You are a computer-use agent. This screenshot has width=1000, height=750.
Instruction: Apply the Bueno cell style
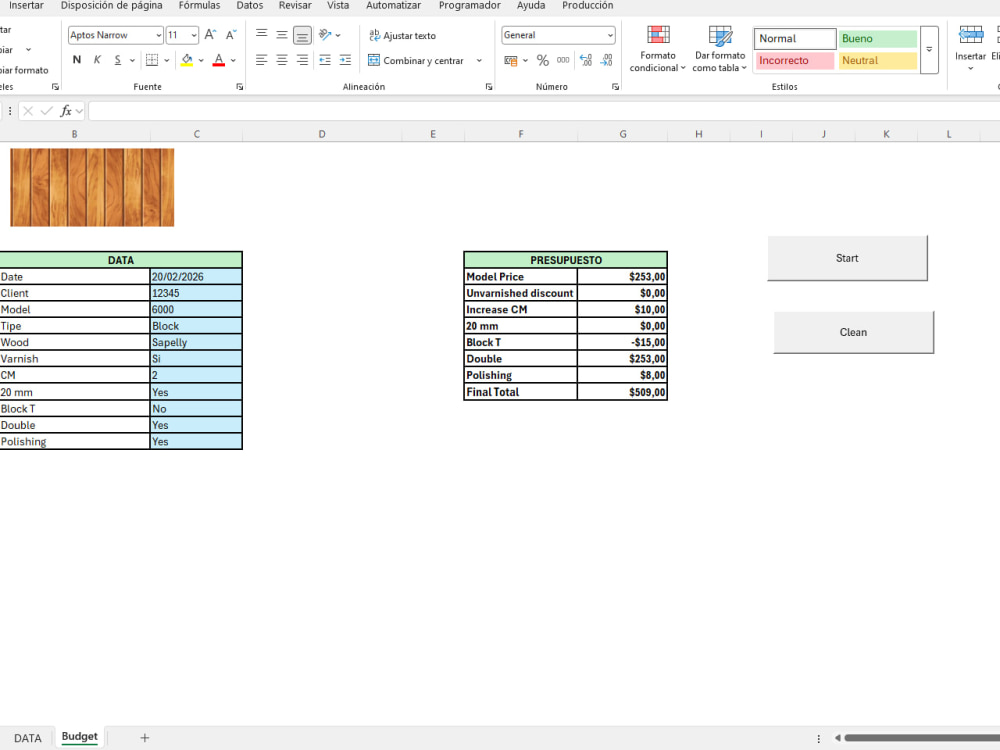878,38
